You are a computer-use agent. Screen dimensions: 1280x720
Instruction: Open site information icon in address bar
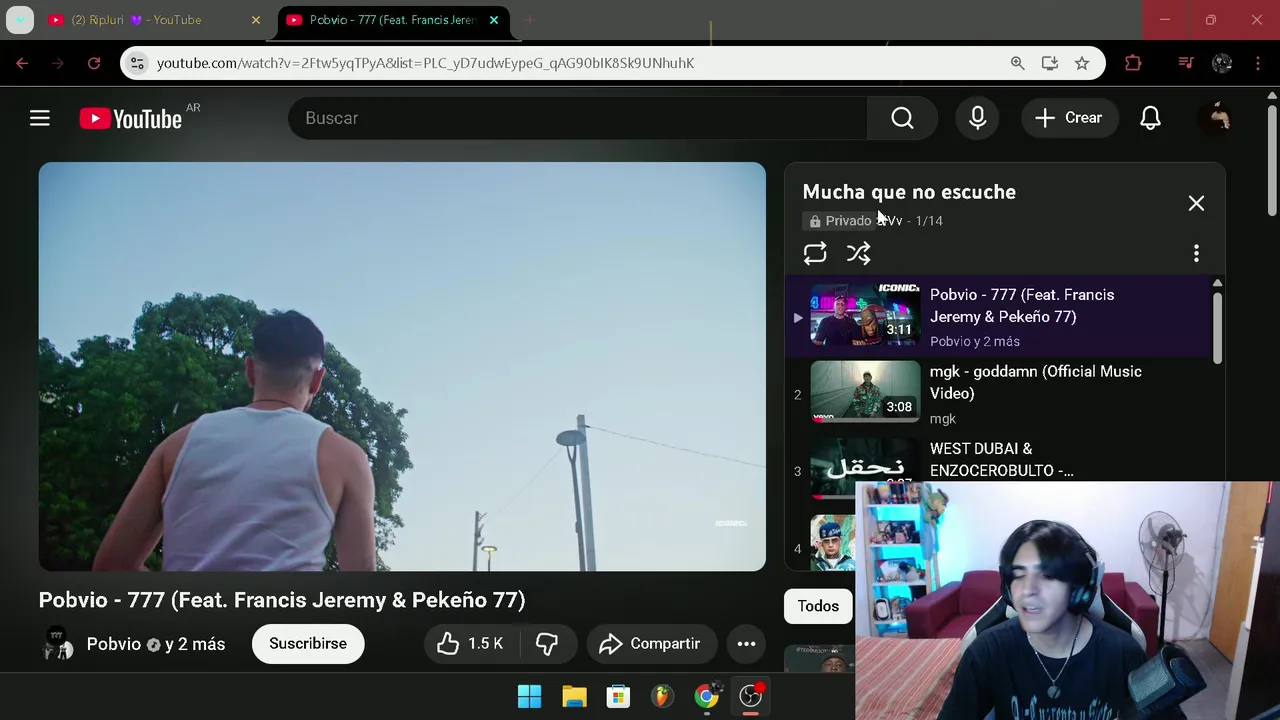[137, 63]
